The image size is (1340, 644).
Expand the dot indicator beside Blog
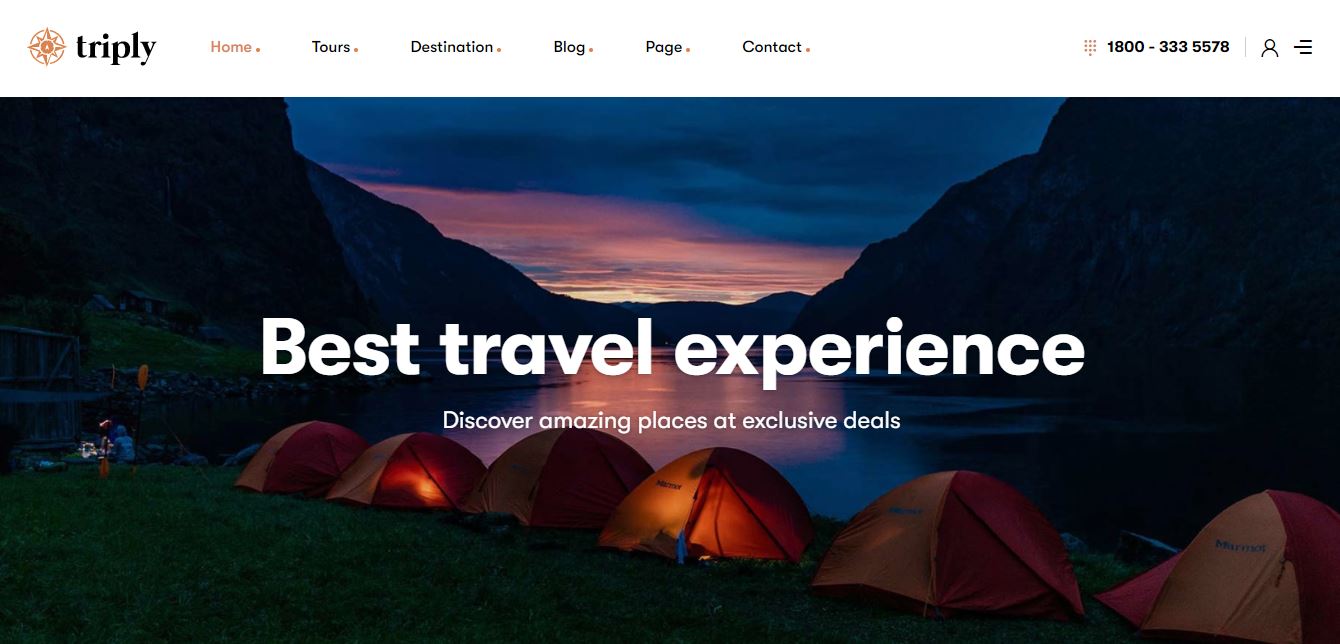click(591, 49)
